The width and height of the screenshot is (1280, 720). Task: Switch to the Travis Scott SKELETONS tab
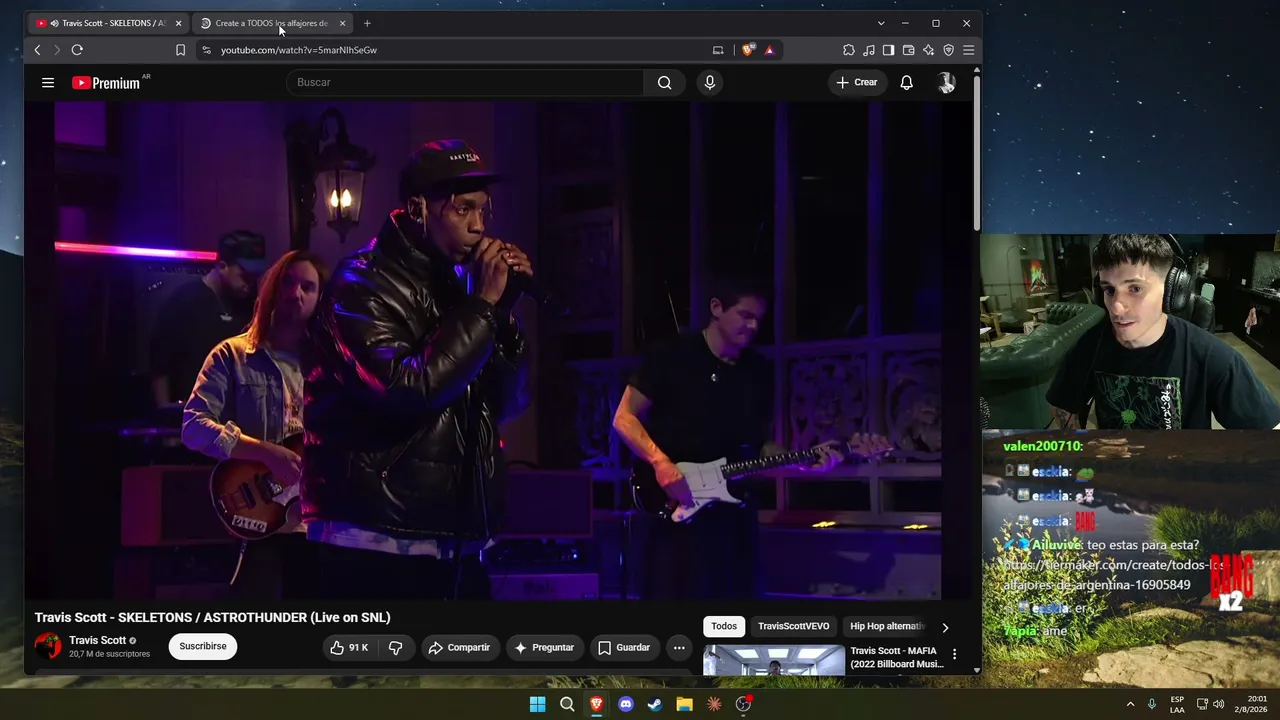coord(108,23)
